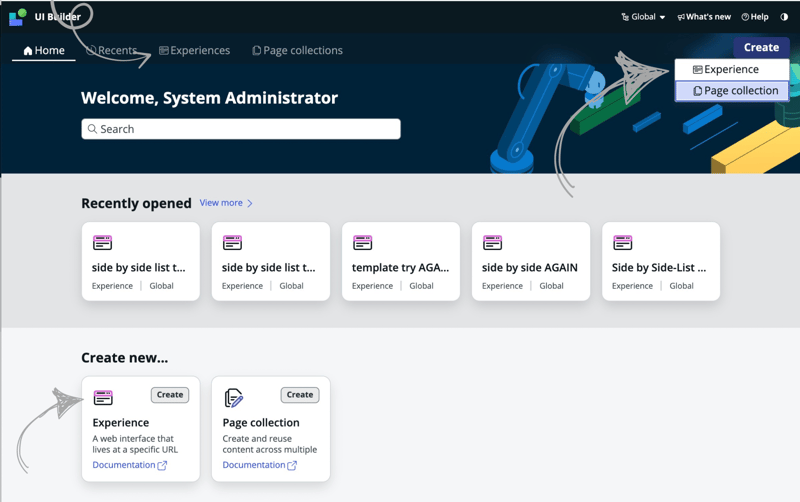This screenshot has width=800, height=502.
Task: Click the 'Experience' label on 'template try AGA...' card
Action: coord(372,286)
